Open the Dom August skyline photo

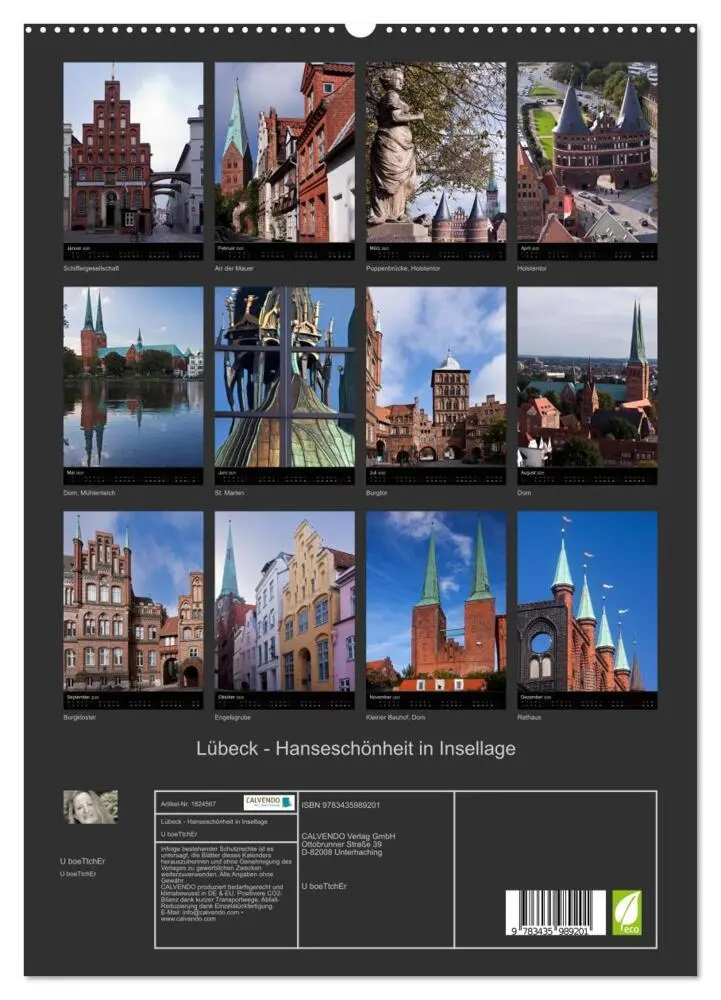click(587, 377)
